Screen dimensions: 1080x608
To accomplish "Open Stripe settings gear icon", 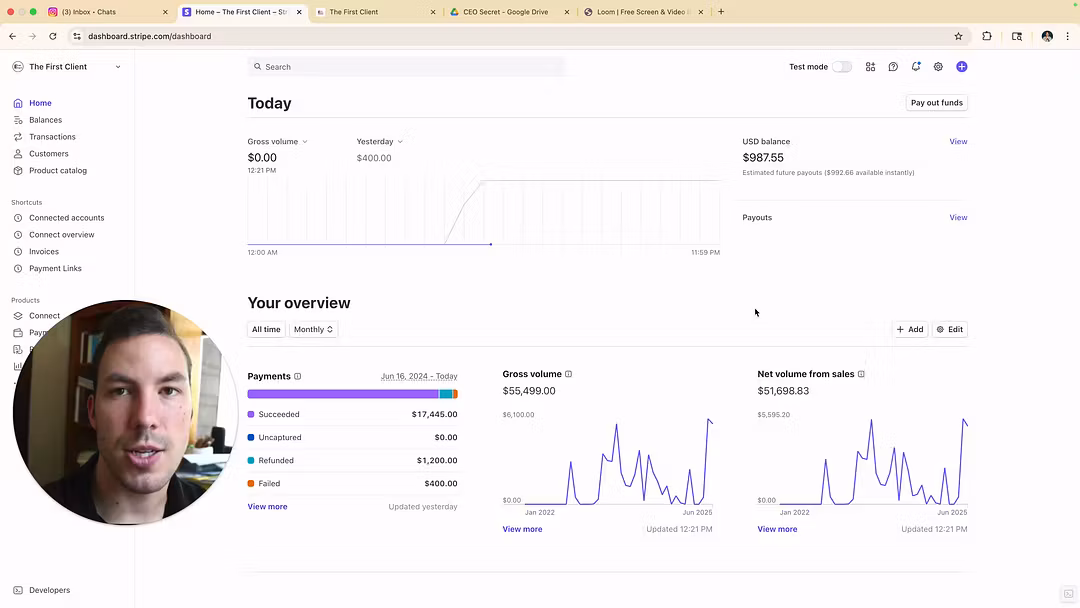I will click(938, 67).
